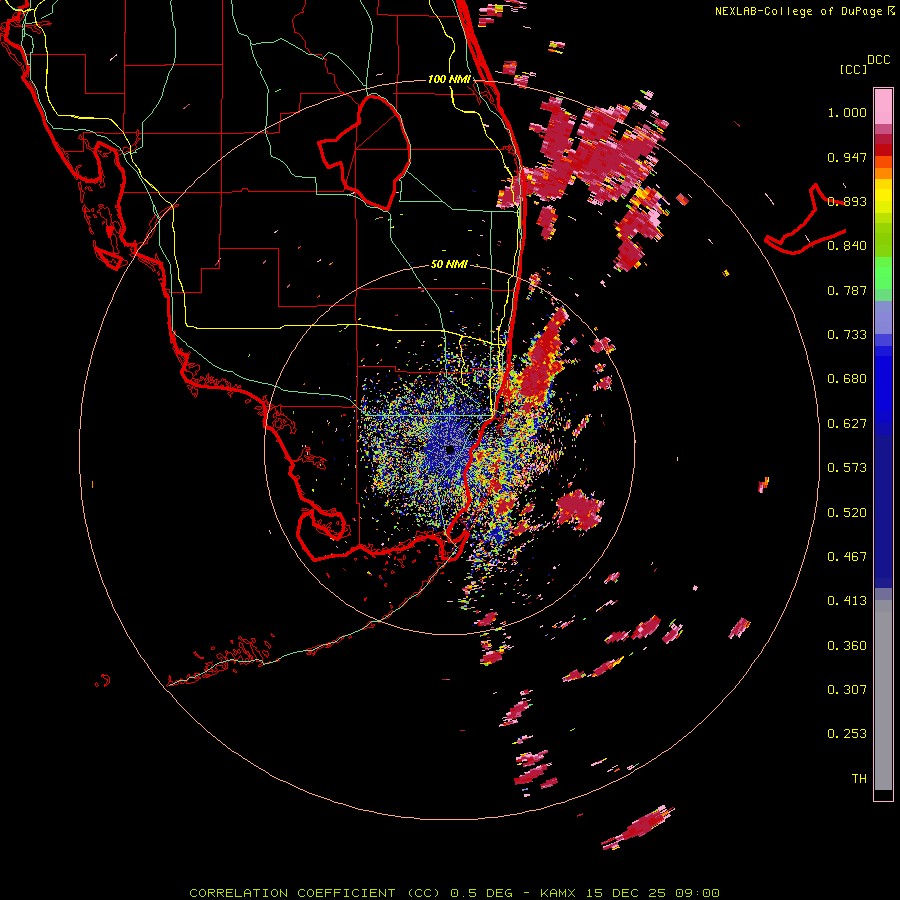The width and height of the screenshot is (900, 900).
Task: Click the 0.733 color scale value
Action: click(x=847, y=335)
